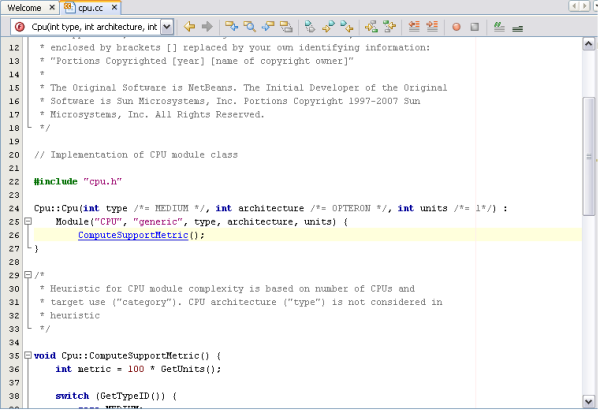Shift line left toolbar icon
Image resolution: width=600 pixels, height=413 pixels.
(x=414, y=27)
